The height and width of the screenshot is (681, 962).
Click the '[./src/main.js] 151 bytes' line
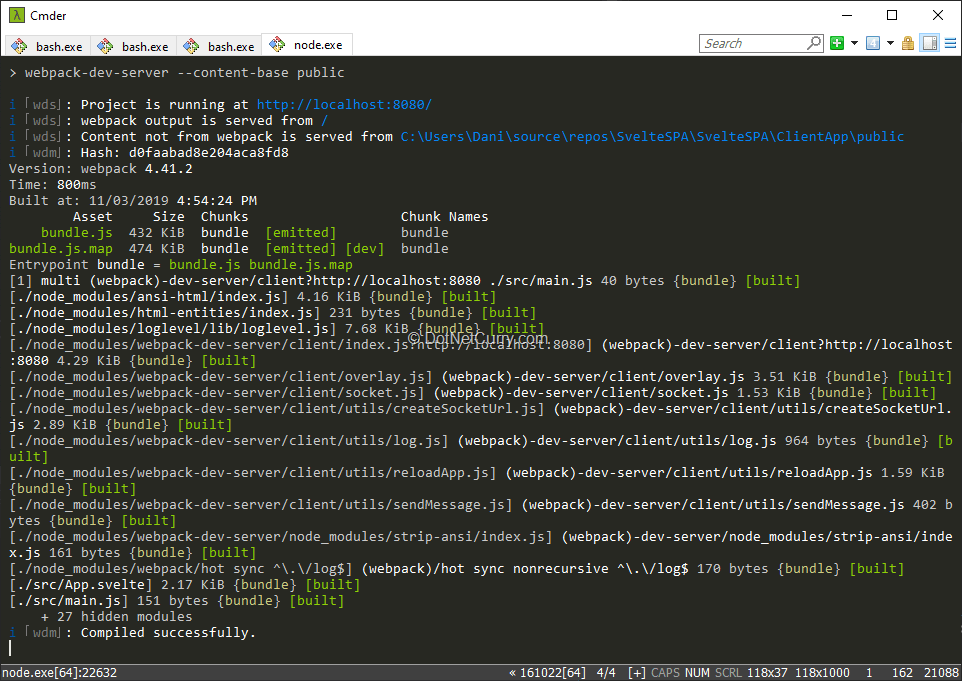pyautogui.click(x=177, y=601)
